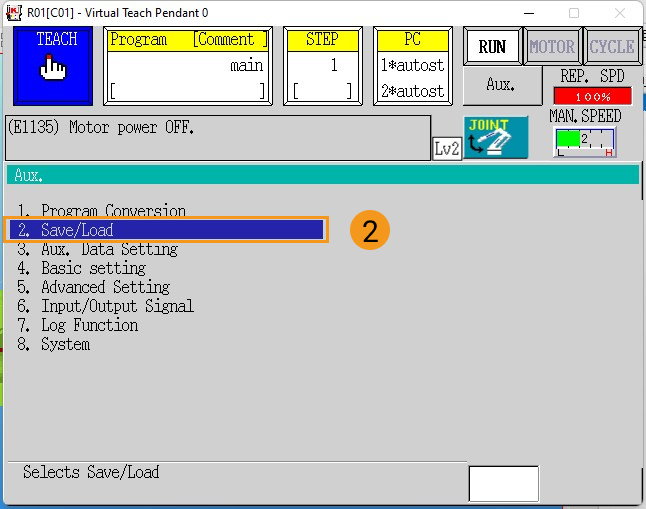Click the '2*autost' PC entry

click(x=412, y=91)
